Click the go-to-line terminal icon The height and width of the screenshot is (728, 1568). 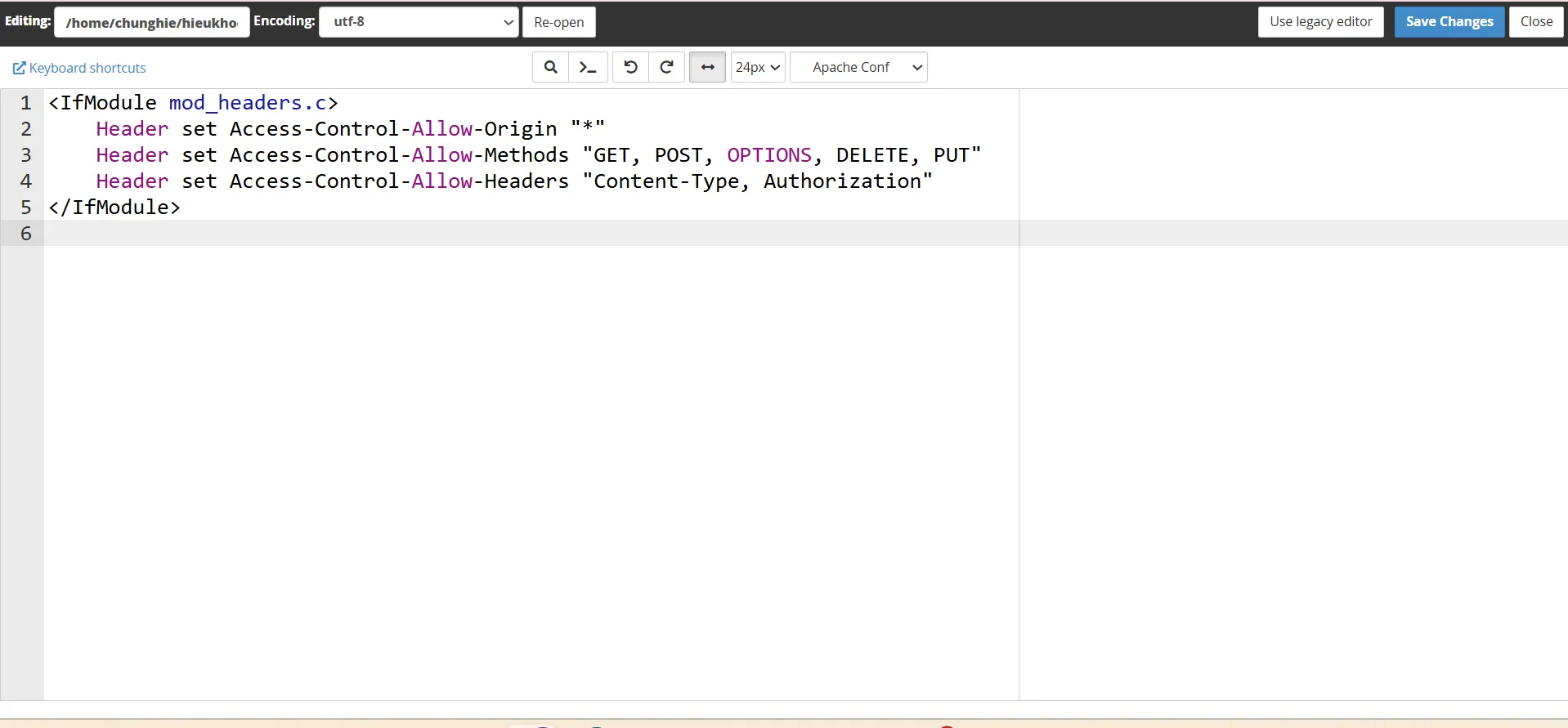[x=588, y=67]
